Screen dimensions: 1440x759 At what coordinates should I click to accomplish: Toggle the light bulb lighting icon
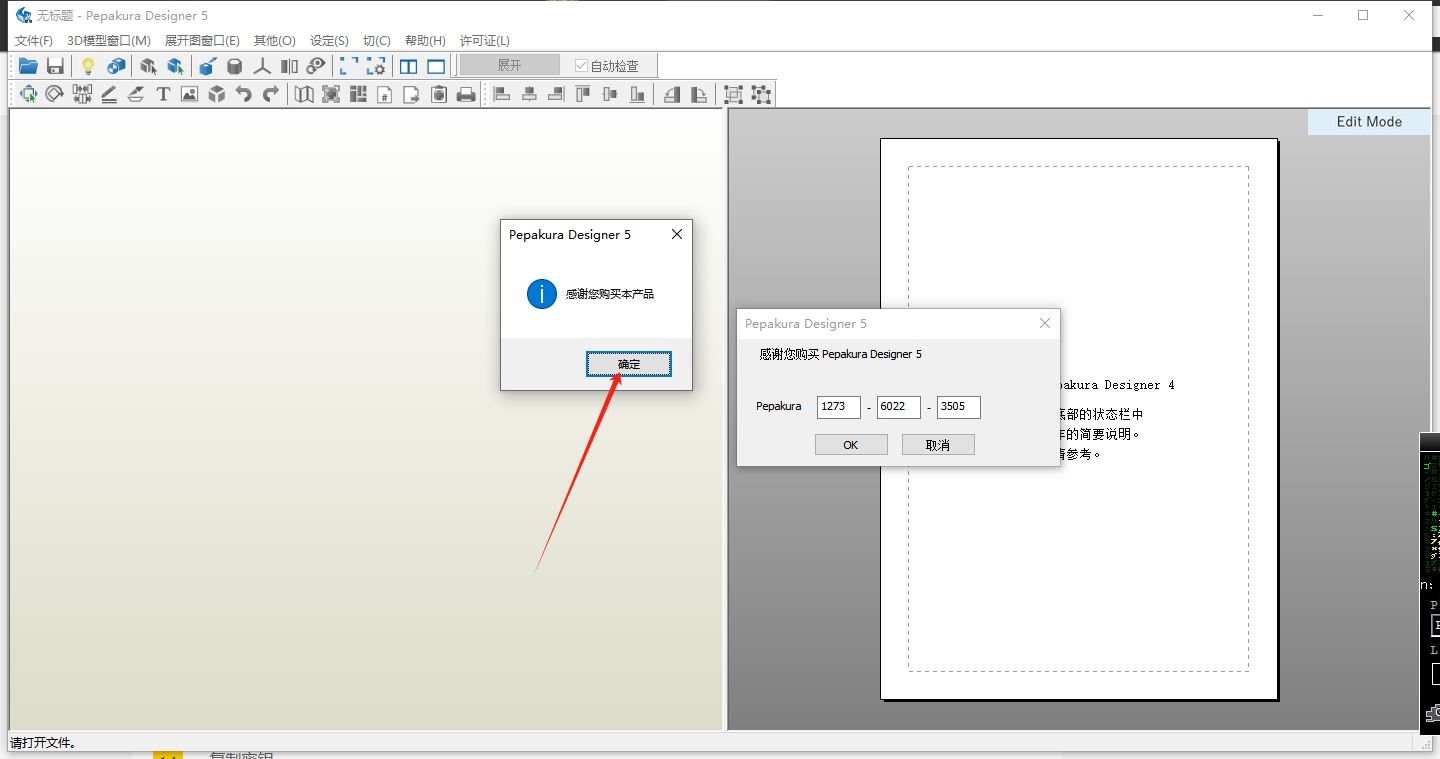coord(88,66)
